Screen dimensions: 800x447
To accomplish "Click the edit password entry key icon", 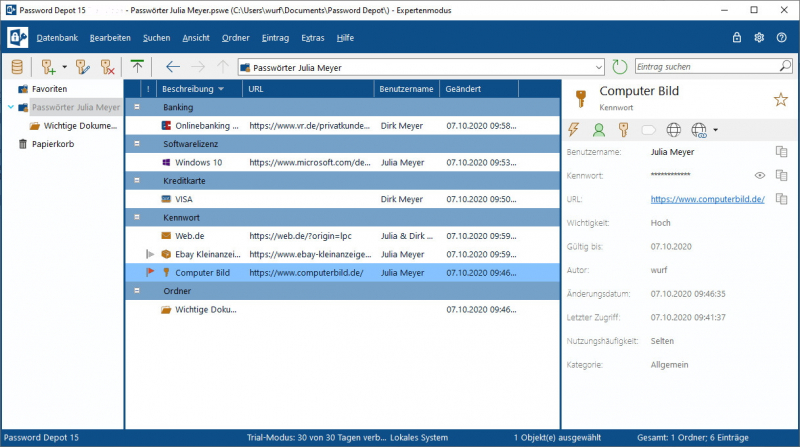I will (83, 67).
